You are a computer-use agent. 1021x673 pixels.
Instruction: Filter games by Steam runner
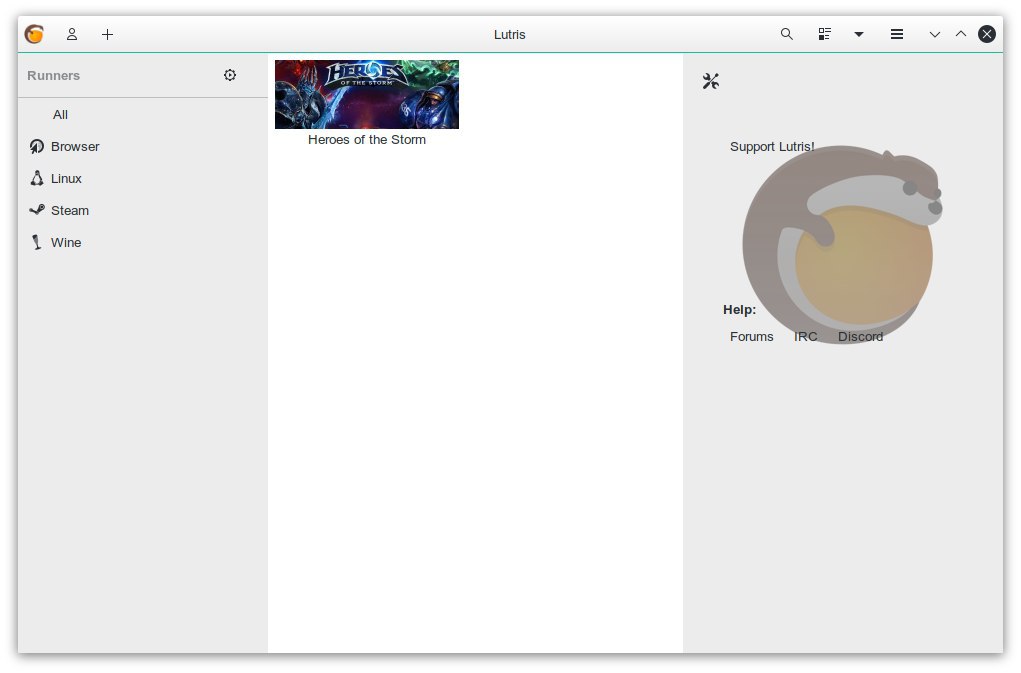(143, 210)
